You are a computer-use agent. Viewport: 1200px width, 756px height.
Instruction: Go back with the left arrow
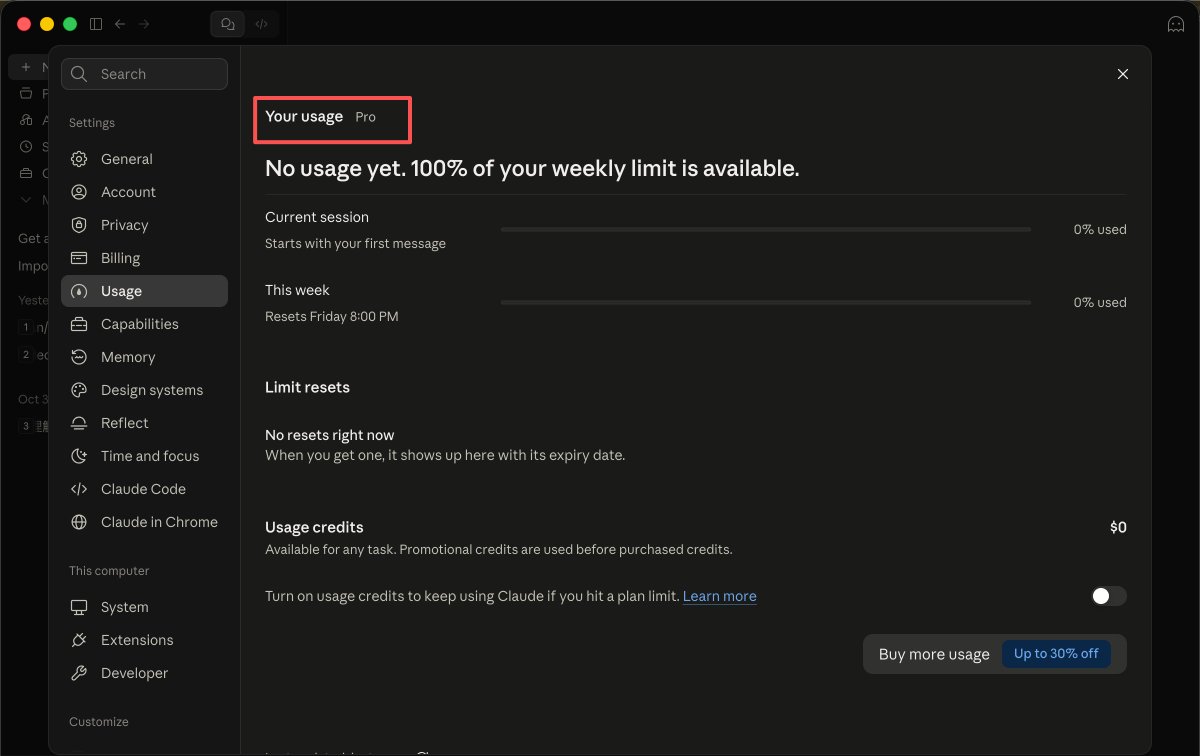(x=120, y=24)
